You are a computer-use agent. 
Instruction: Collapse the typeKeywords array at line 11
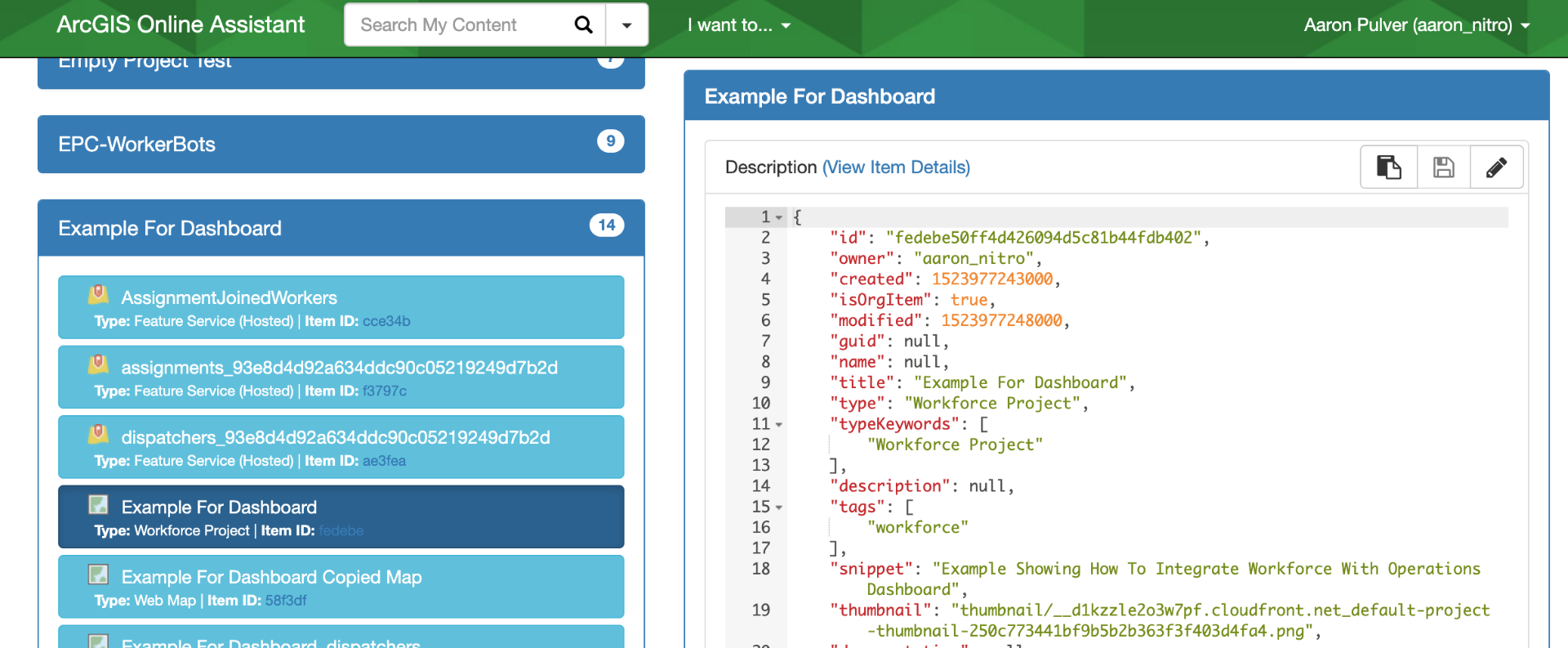pos(779,425)
